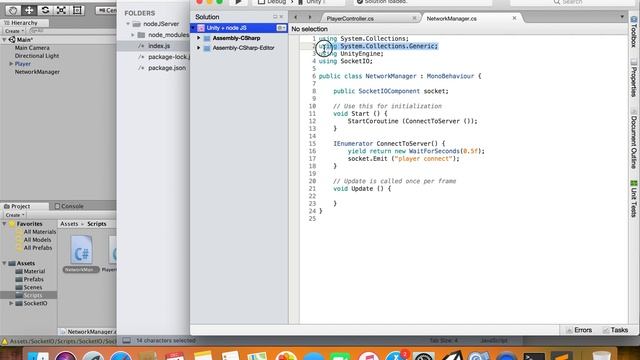Select the Rotate tool in Unity toolbar
This screenshot has width=640, height=360.
point(45,10)
